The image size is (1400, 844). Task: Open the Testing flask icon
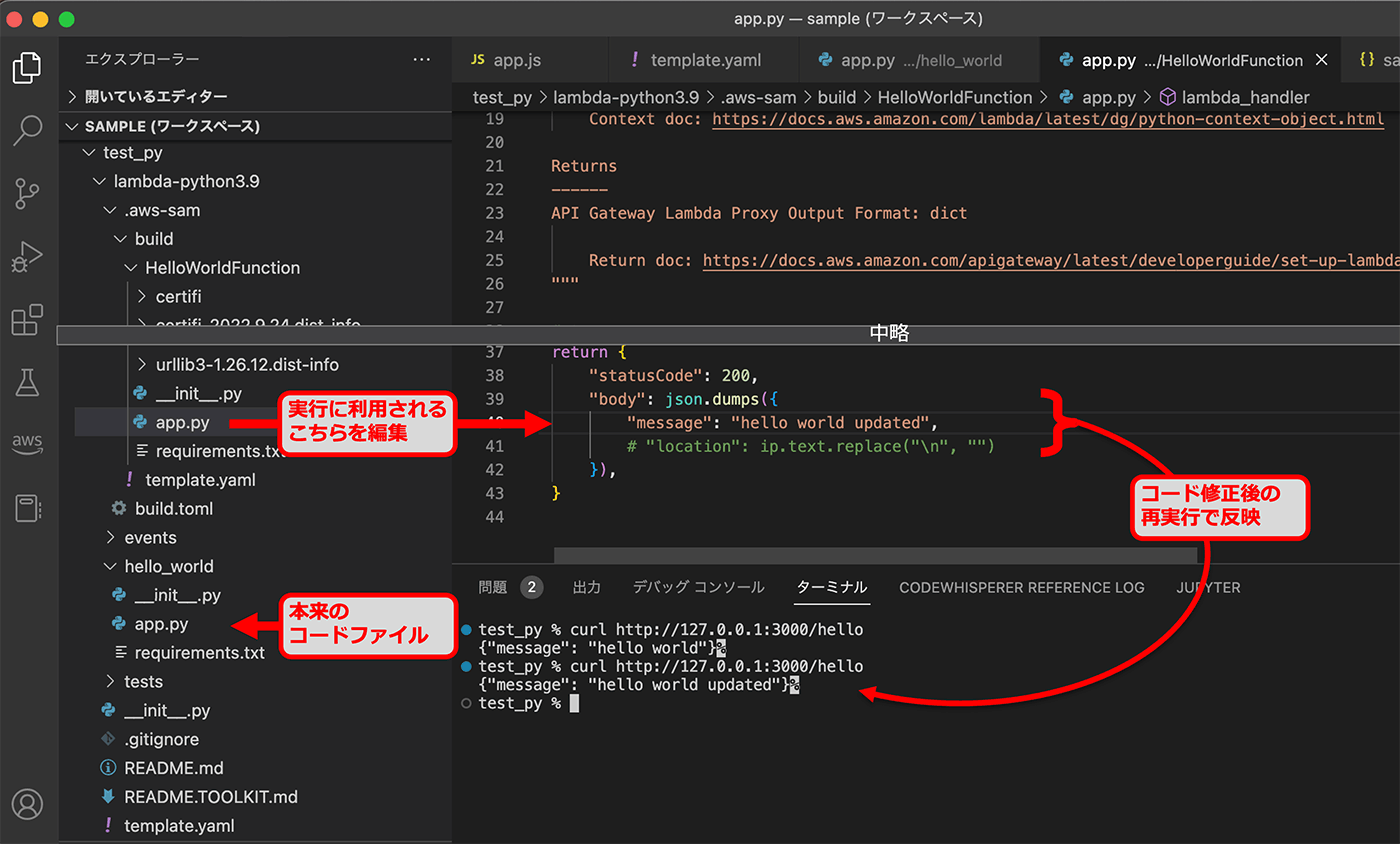[27, 382]
